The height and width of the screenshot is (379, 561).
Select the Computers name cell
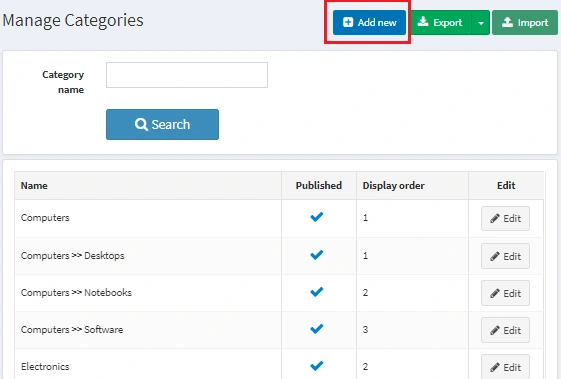[148, 218]
